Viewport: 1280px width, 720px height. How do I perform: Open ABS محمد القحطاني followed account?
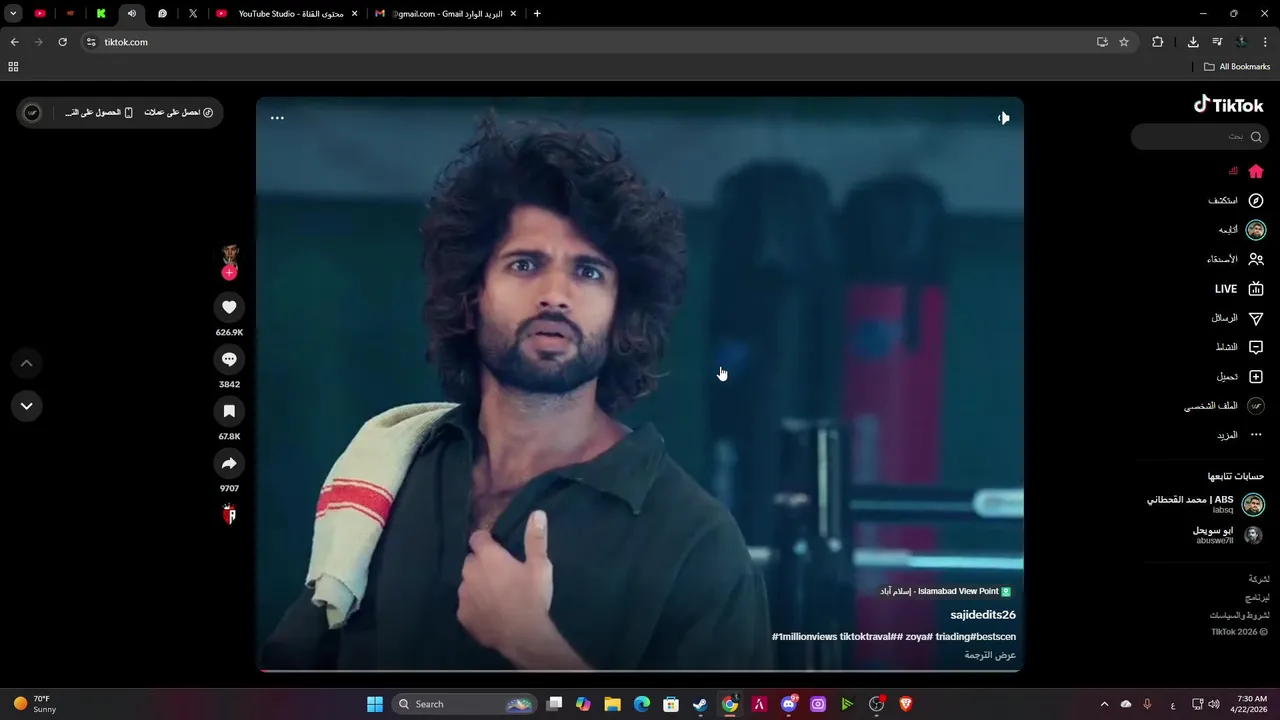point(1205,504)
